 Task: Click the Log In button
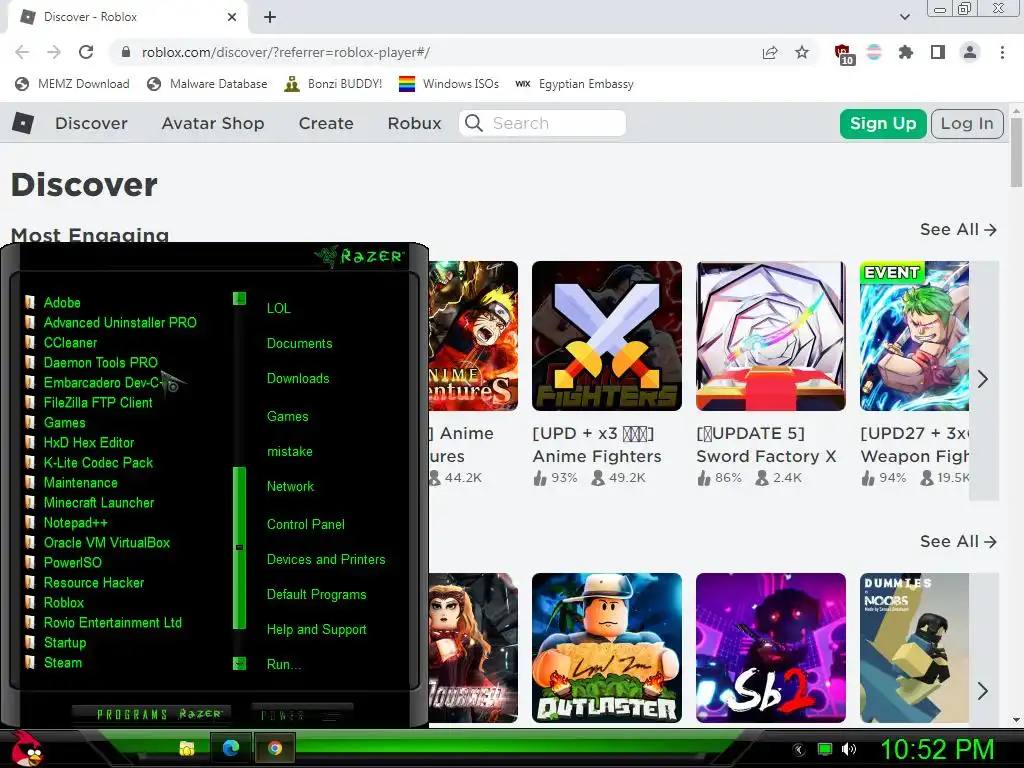pyautogui.click(x=967, y=123)
